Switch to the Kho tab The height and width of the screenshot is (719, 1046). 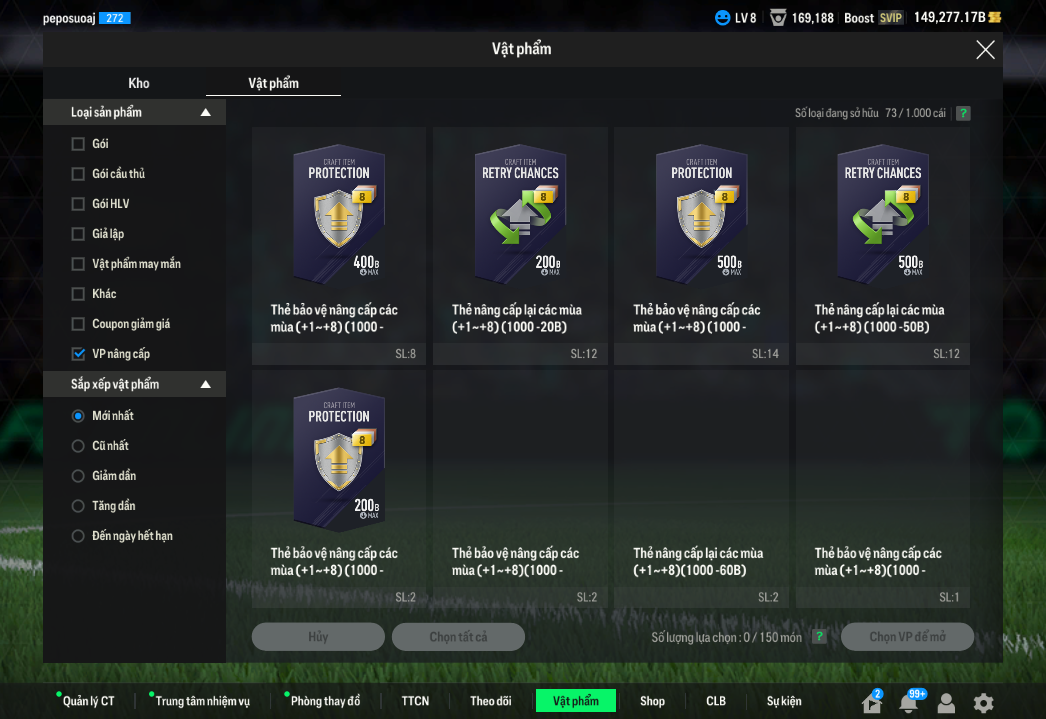[139, 83]
